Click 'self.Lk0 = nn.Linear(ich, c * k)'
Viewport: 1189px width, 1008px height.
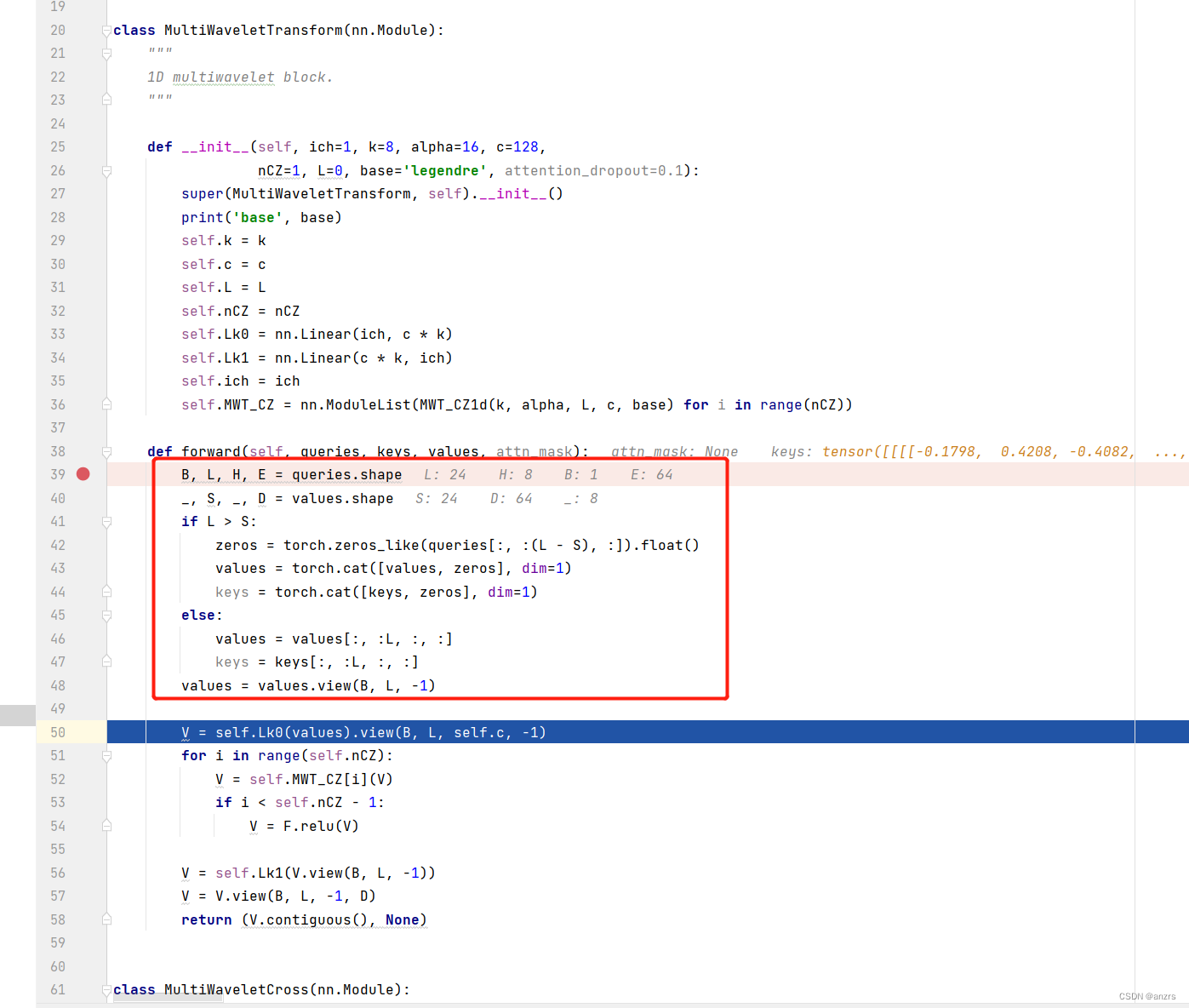coord(317,334)
